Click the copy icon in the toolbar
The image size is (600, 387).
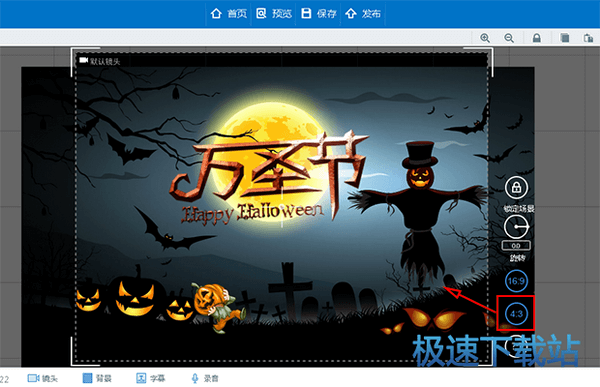coord(564,38)
